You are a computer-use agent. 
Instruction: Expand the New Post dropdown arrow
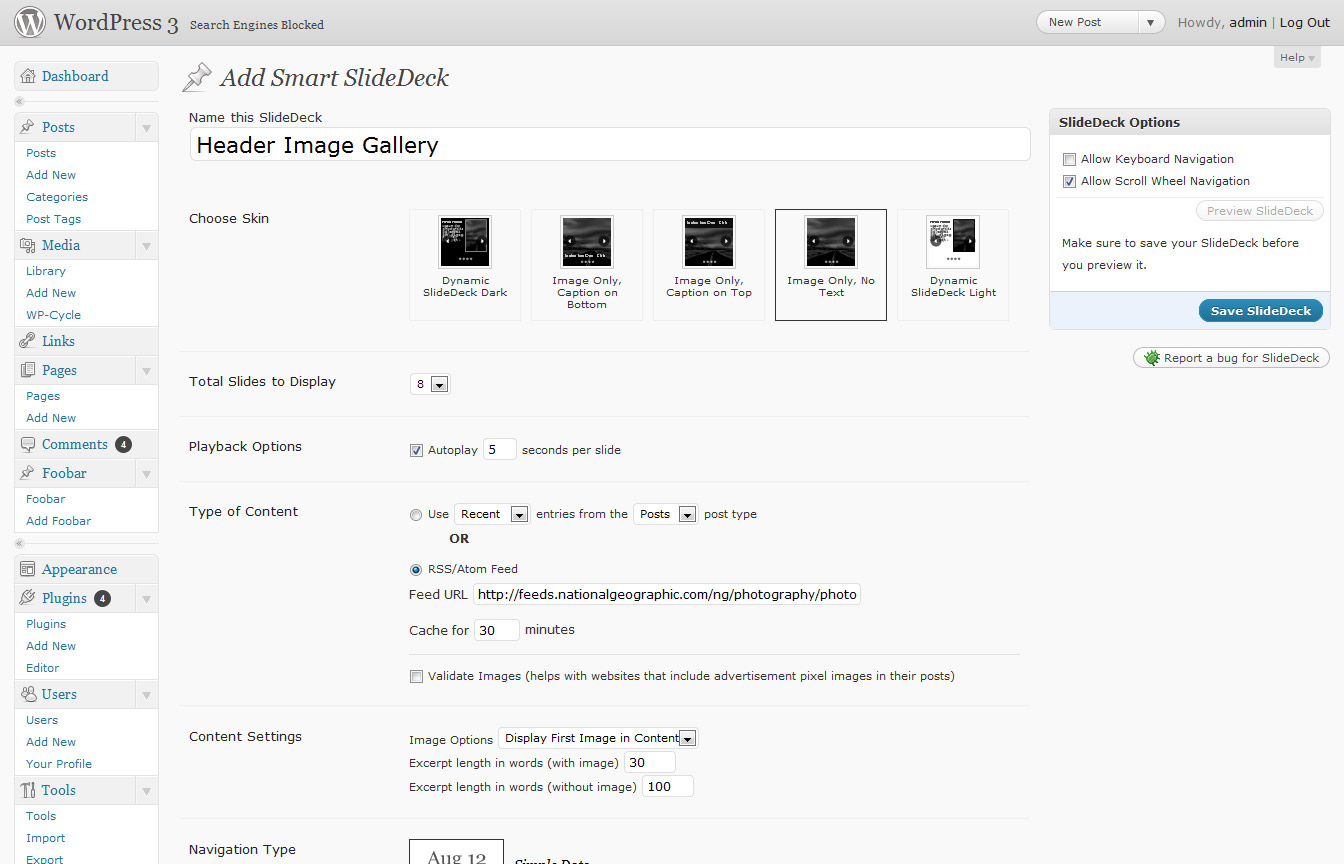[x=1151, y=22]
